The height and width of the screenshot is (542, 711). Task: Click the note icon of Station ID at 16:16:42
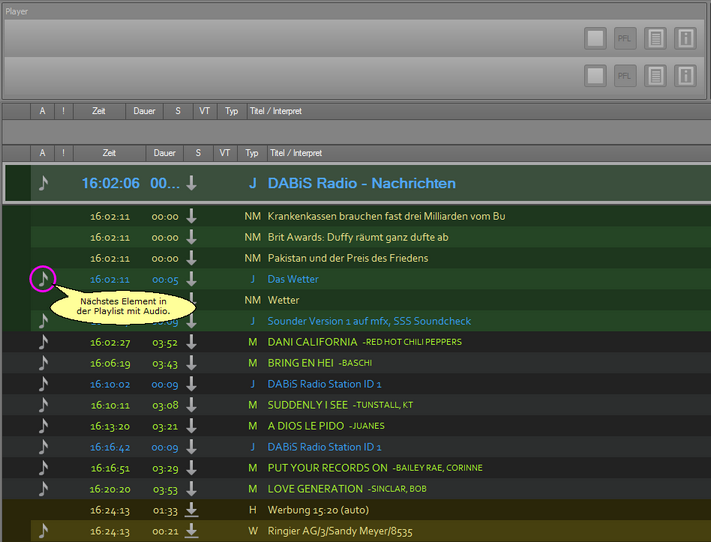[43, 447]
